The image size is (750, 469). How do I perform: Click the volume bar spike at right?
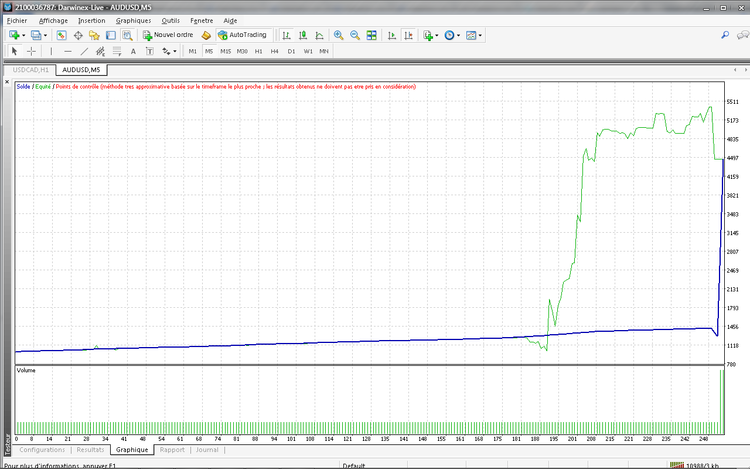pos(721,400)
